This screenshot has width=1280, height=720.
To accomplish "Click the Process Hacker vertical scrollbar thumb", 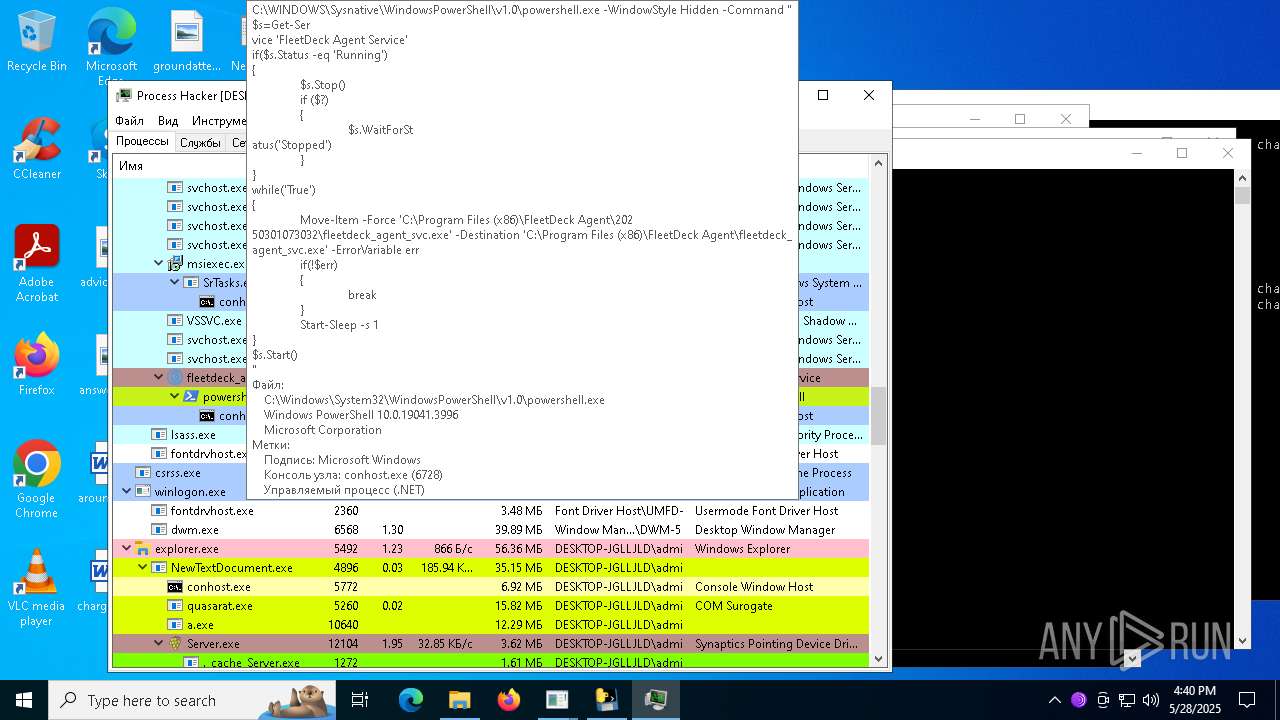I will (879, 416).
